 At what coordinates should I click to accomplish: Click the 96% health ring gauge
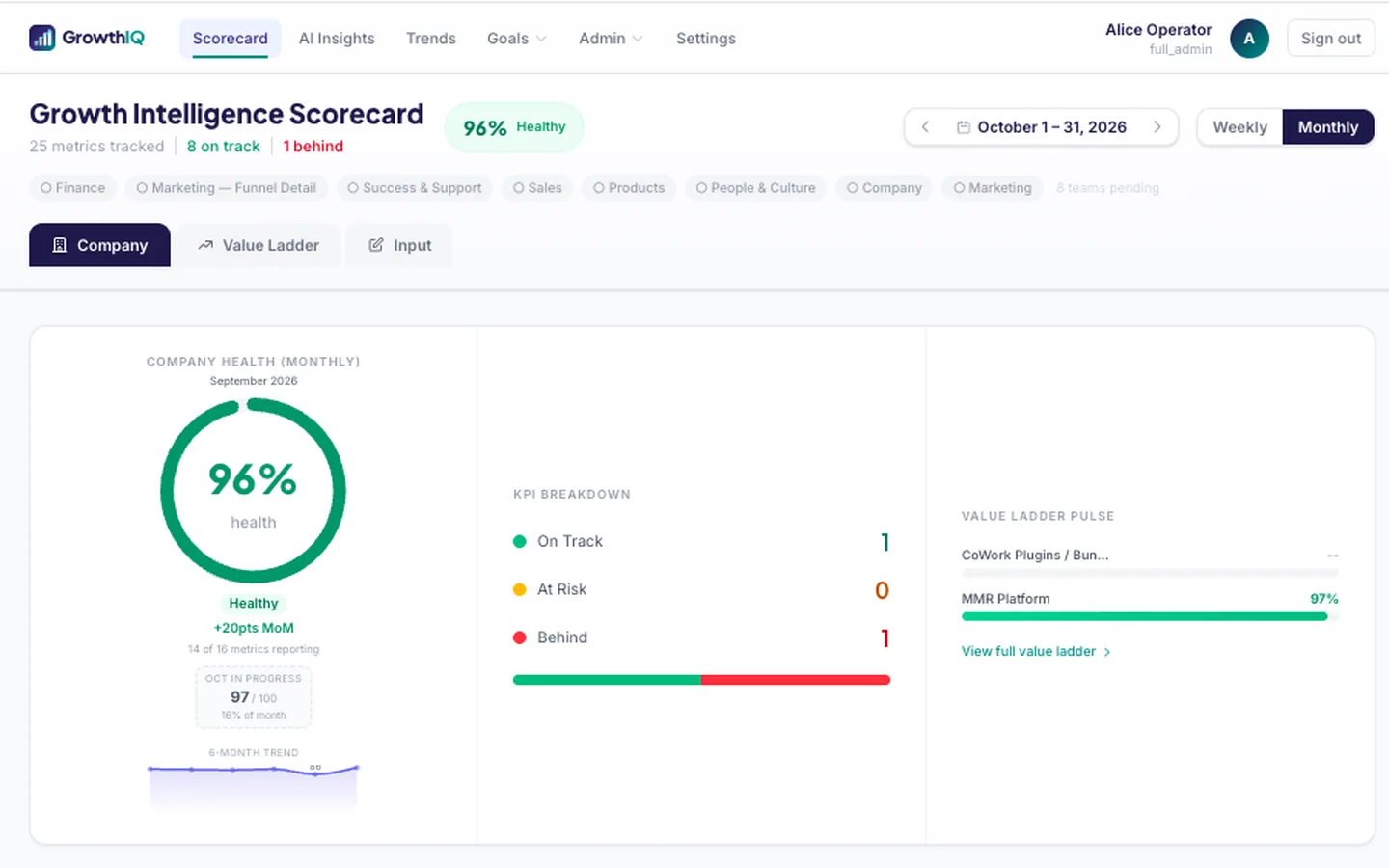click(x=253, y=491)
